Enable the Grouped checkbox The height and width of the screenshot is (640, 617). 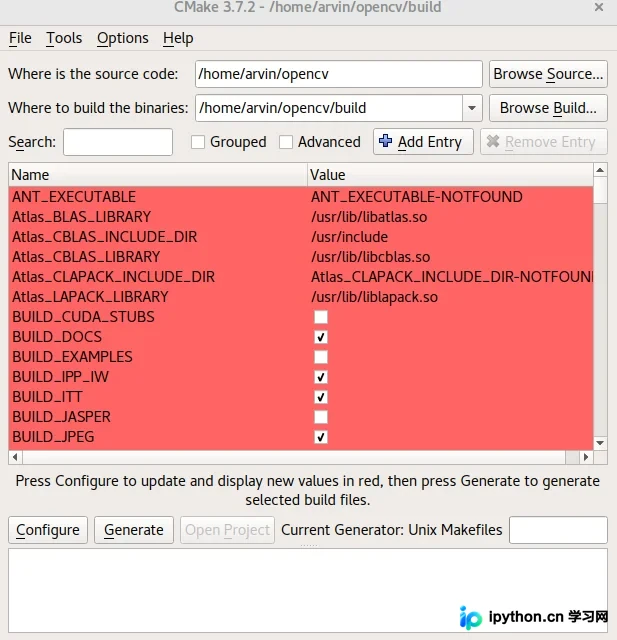[198, 142]
